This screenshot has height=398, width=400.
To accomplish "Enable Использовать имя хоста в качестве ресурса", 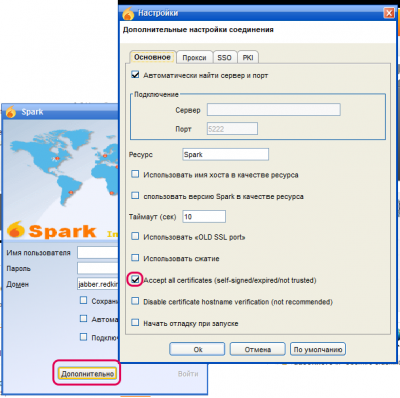I will [135, 174].
